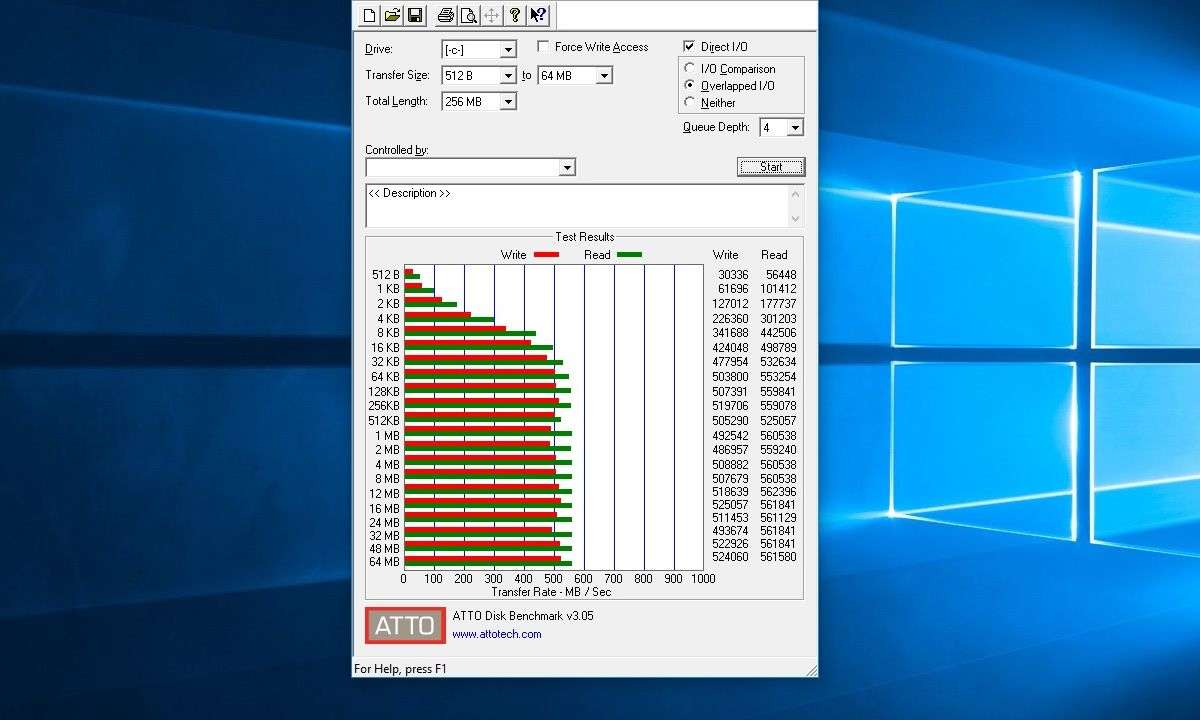This screenshot has width=1200, height=720.
Task: Click the 1 MB row label in chart
Action: 388,436
